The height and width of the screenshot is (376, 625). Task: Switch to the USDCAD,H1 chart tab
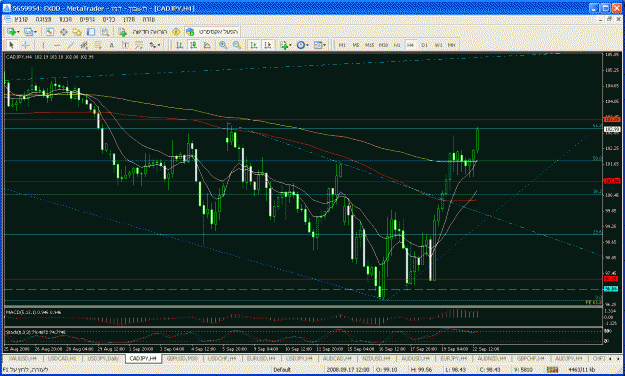[x=62, y=358]
